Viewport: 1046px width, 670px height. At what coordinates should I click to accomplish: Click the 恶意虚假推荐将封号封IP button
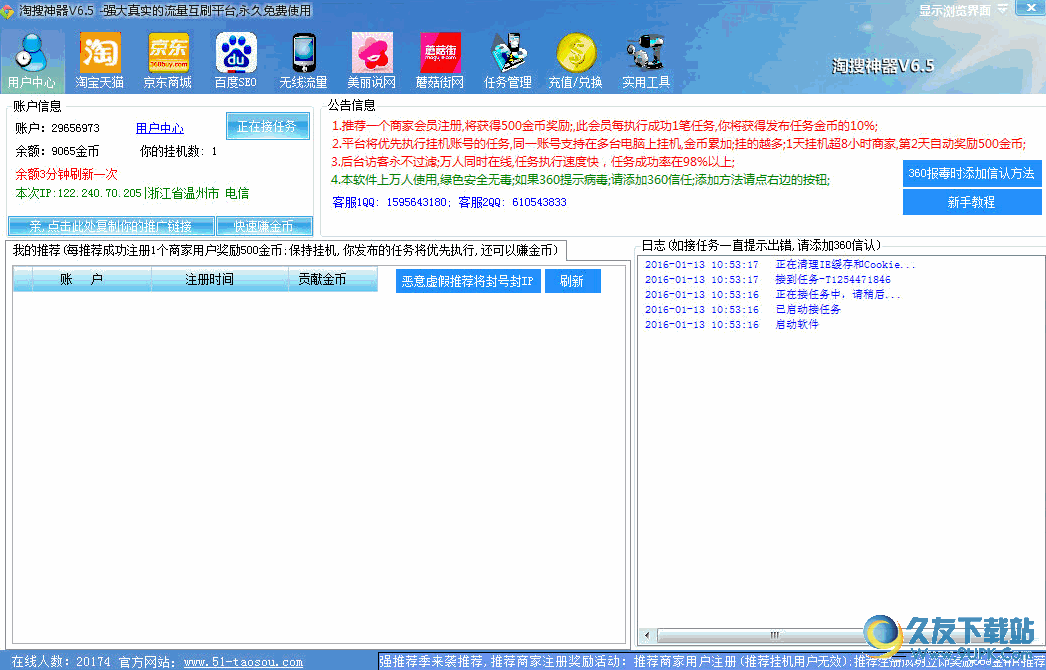pyautogui.click(x=468, y=281)
